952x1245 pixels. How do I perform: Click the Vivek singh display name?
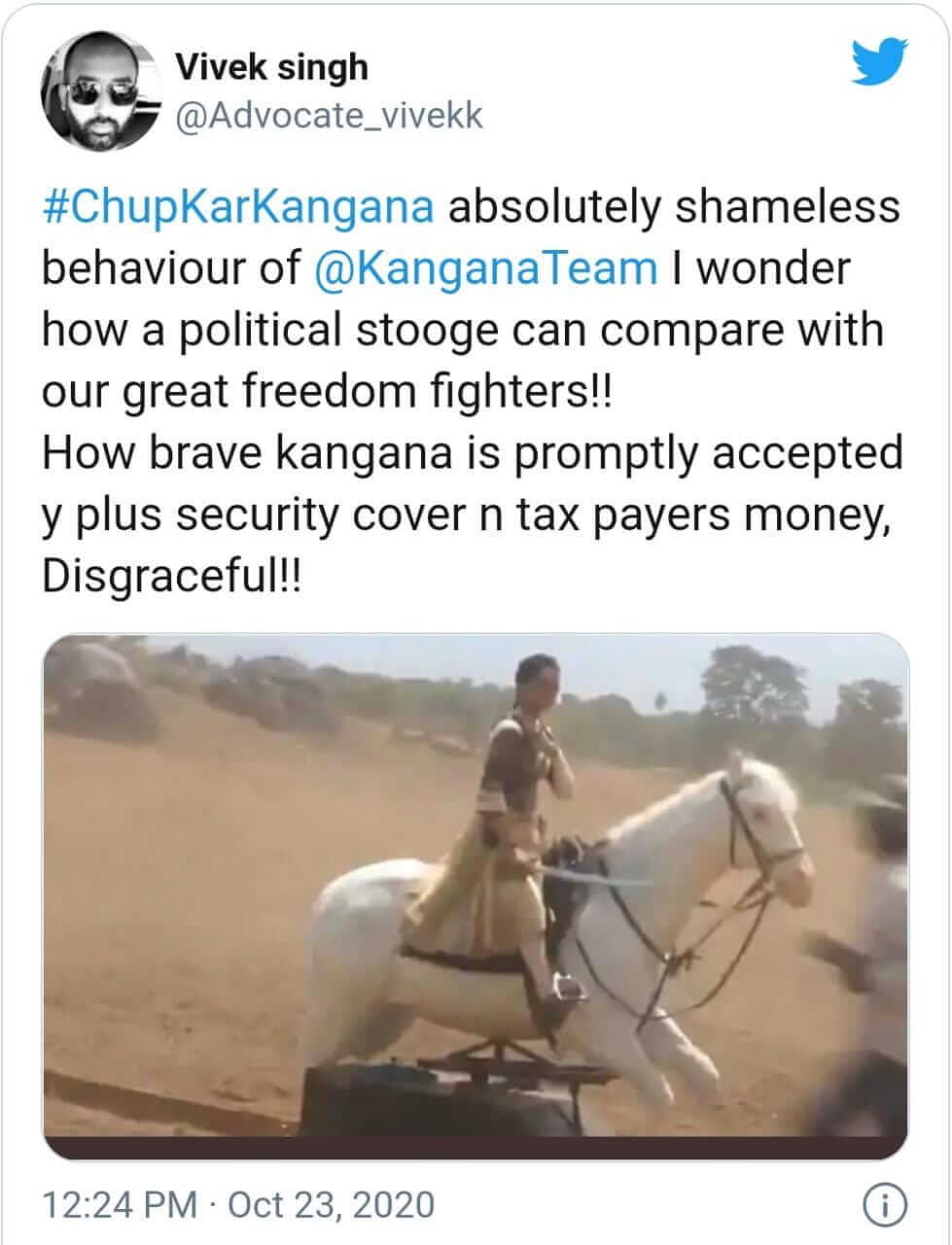(x=271, y=67)
